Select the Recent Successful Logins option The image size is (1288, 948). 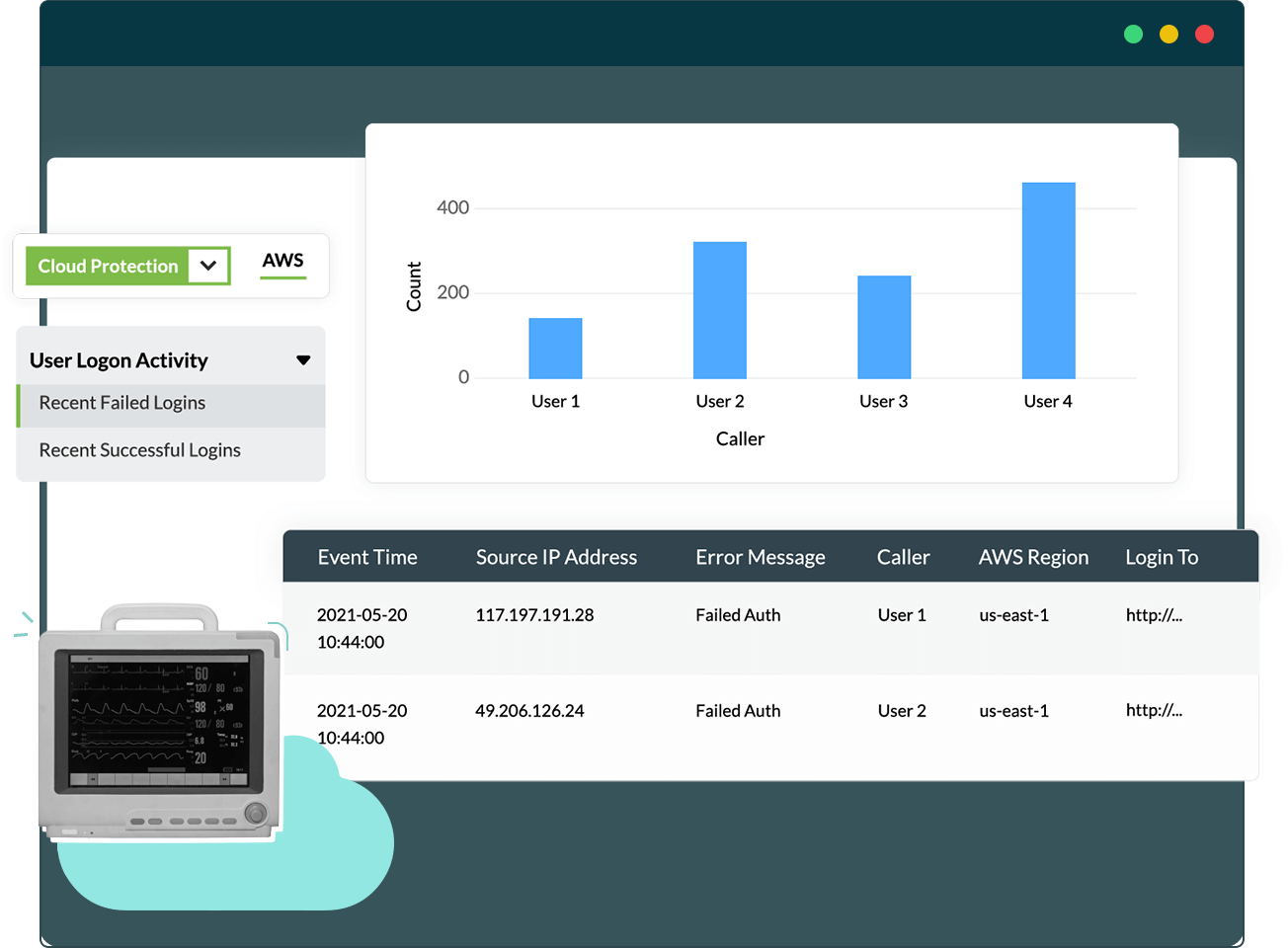point(139,449)
